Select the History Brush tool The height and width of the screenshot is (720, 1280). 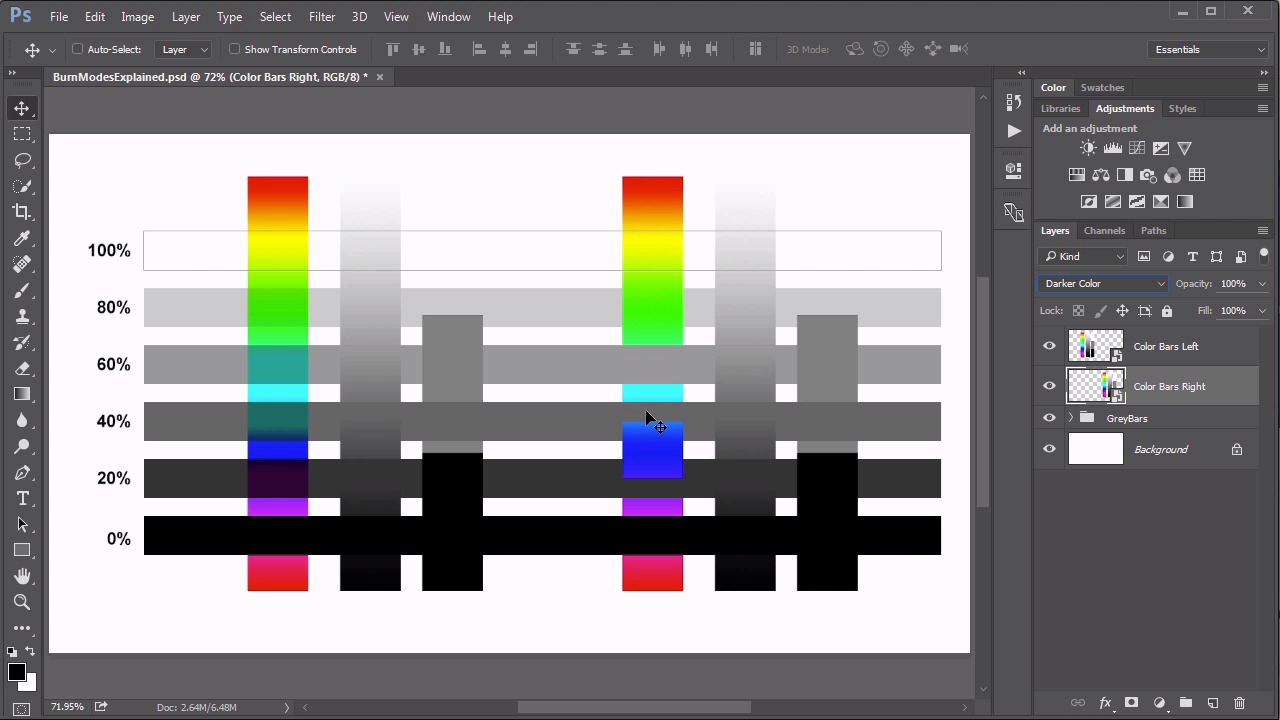(x=22, y=342)
